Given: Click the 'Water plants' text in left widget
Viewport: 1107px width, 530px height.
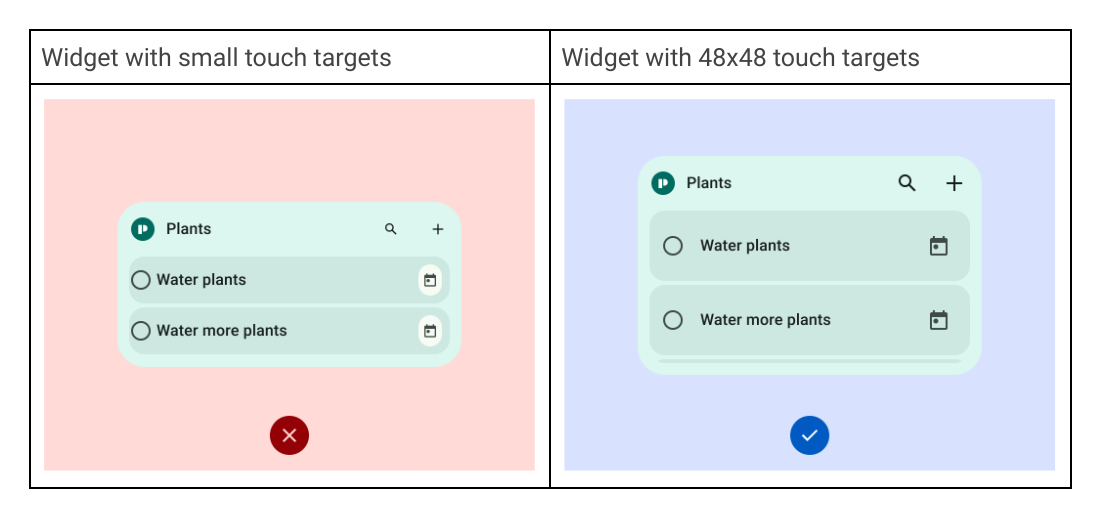Looking at the screenshot, I should point(201,280).
